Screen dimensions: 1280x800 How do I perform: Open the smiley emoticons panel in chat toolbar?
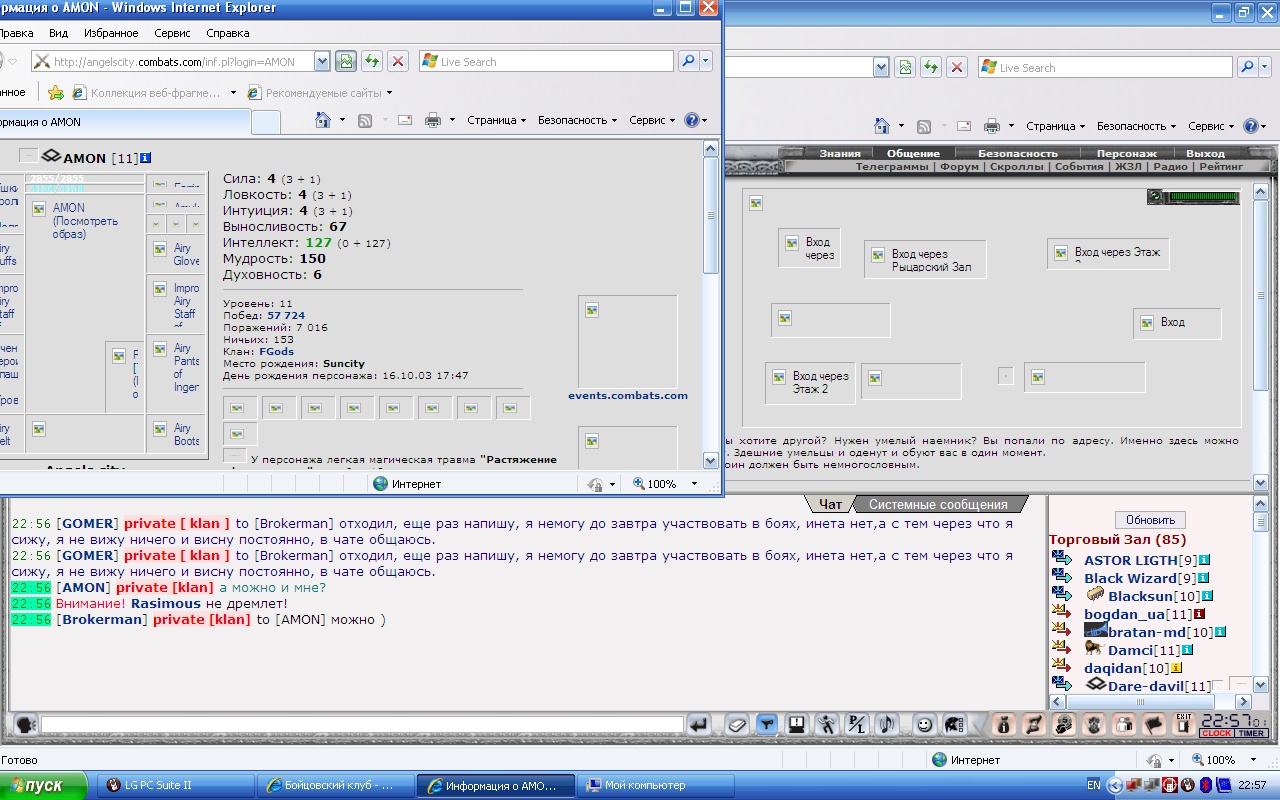click(x=925, y=724)
